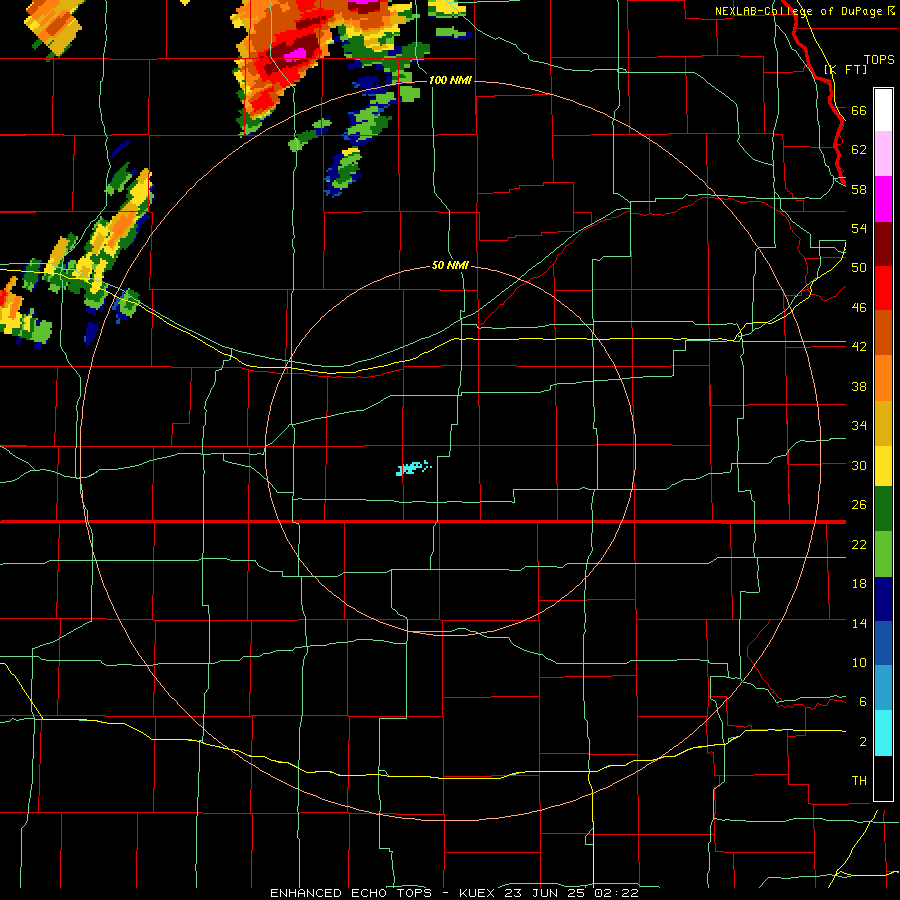Click the 54 value on the scale
This screenshot has height=900, width=900.
pyautogui.click(x=859, y=228)
